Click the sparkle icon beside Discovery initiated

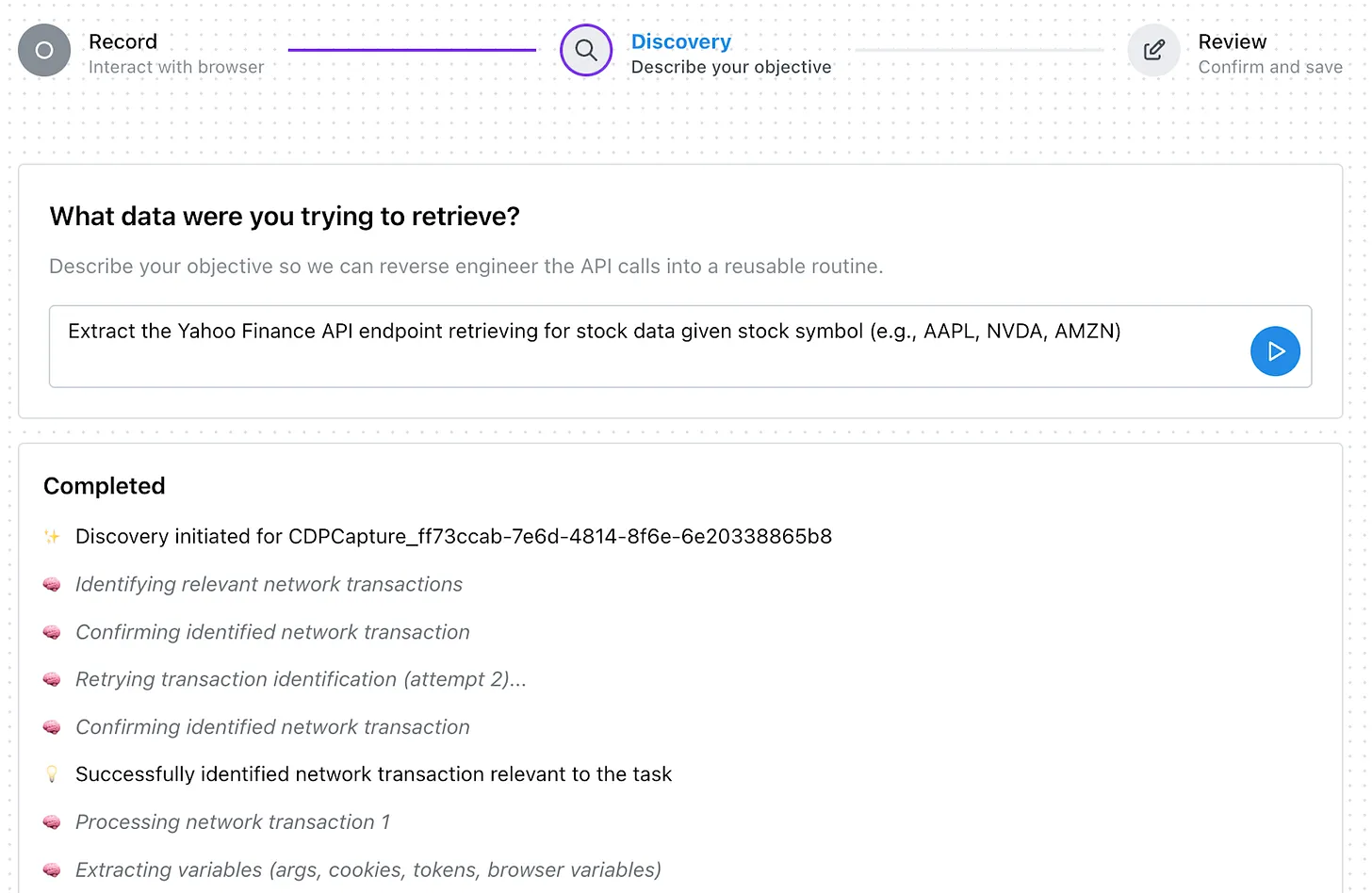point(52,536)
